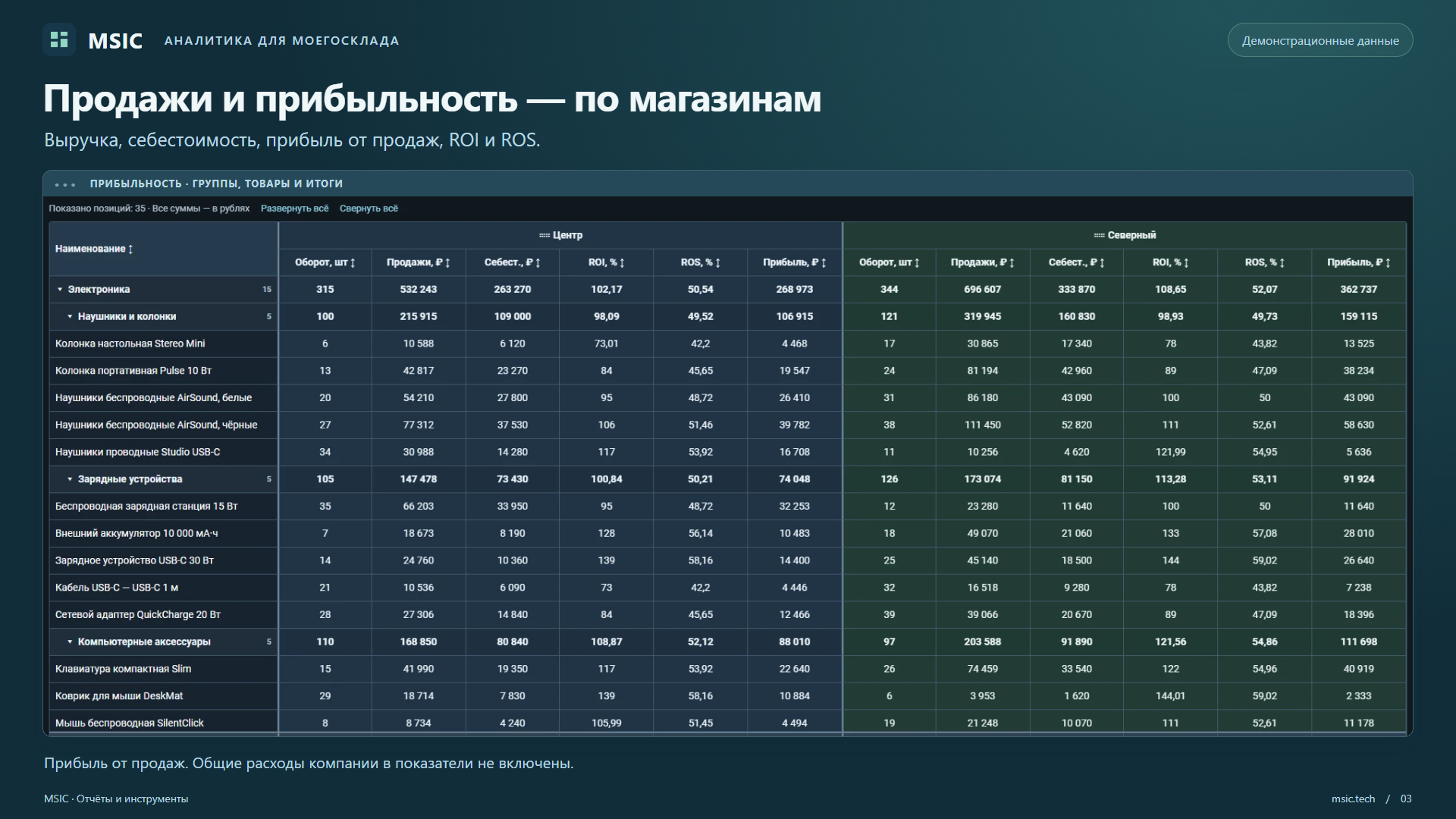The image size is (1456, 819).
Task: Click the grip icon beside the Северный header
Action: [1099, 236]
